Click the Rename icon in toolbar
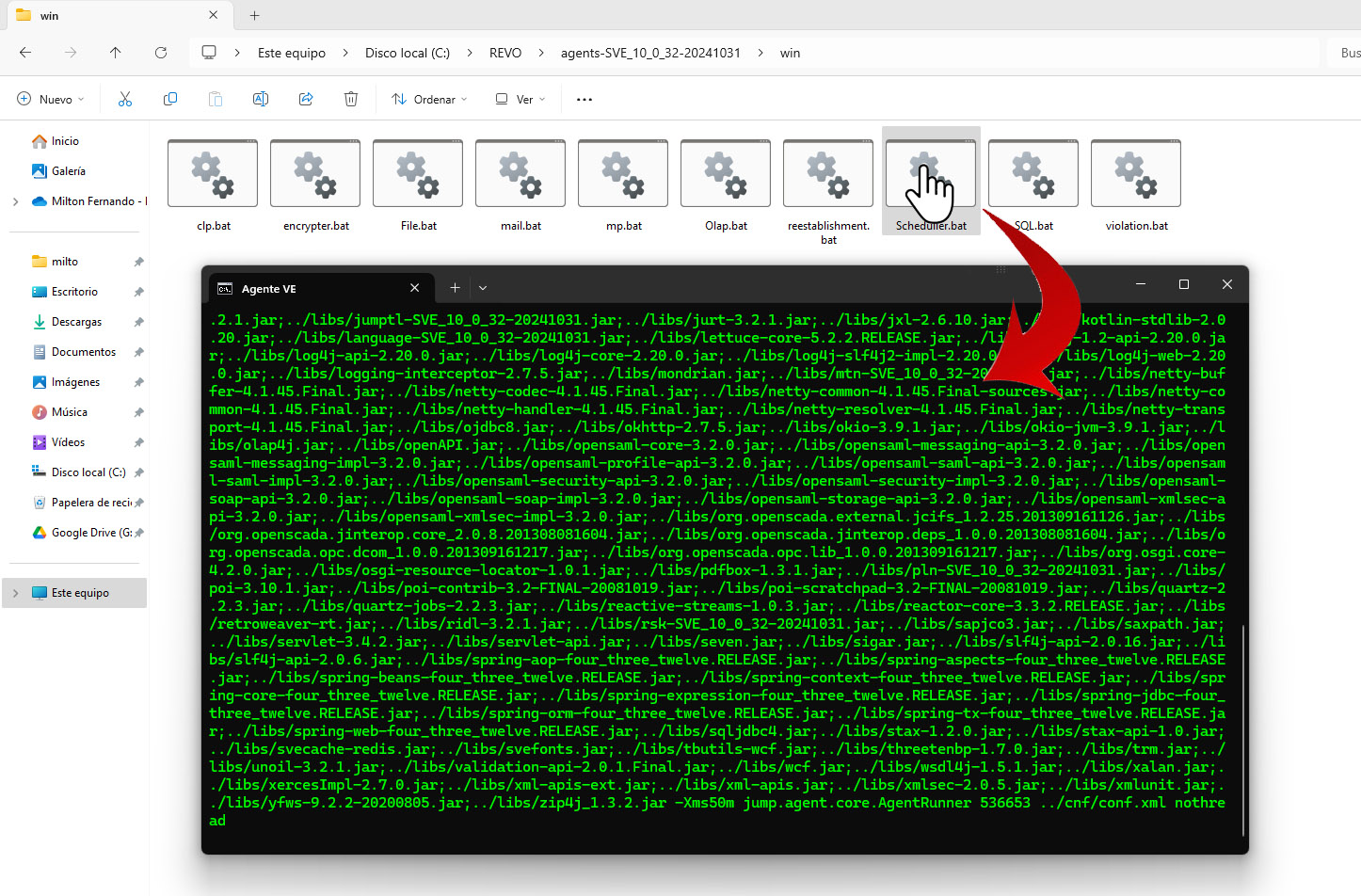 [261, 99]
